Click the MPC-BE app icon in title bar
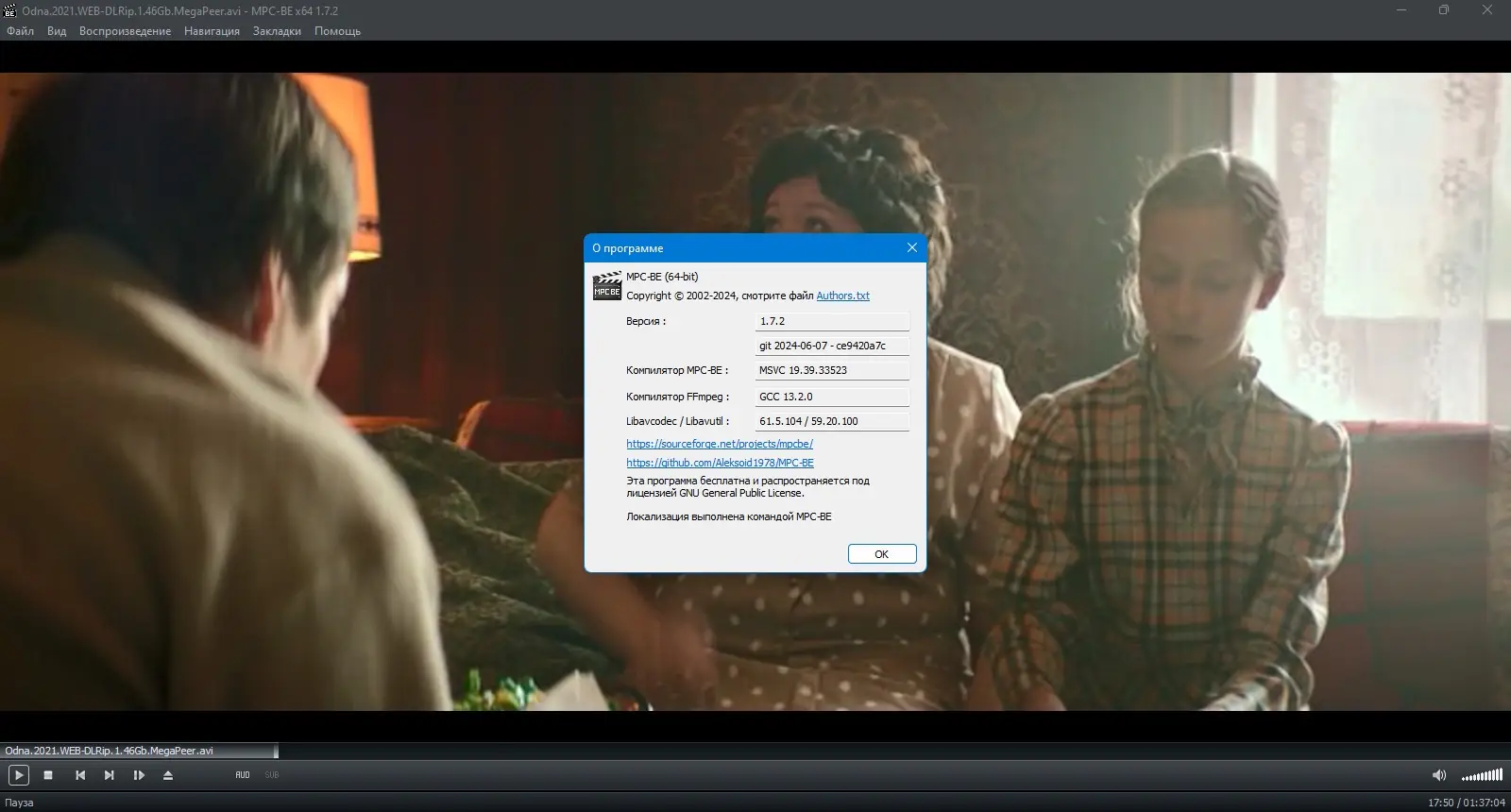Viewport: 1511px width, 812px height. coord(11,10)
